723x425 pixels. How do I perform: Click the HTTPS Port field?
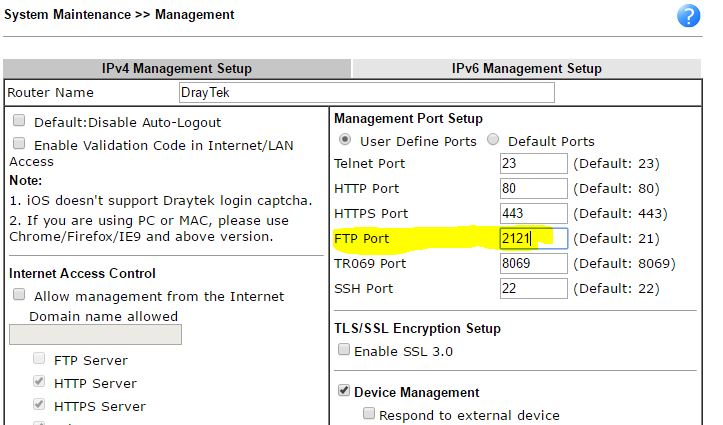click(x=533, y=213)
